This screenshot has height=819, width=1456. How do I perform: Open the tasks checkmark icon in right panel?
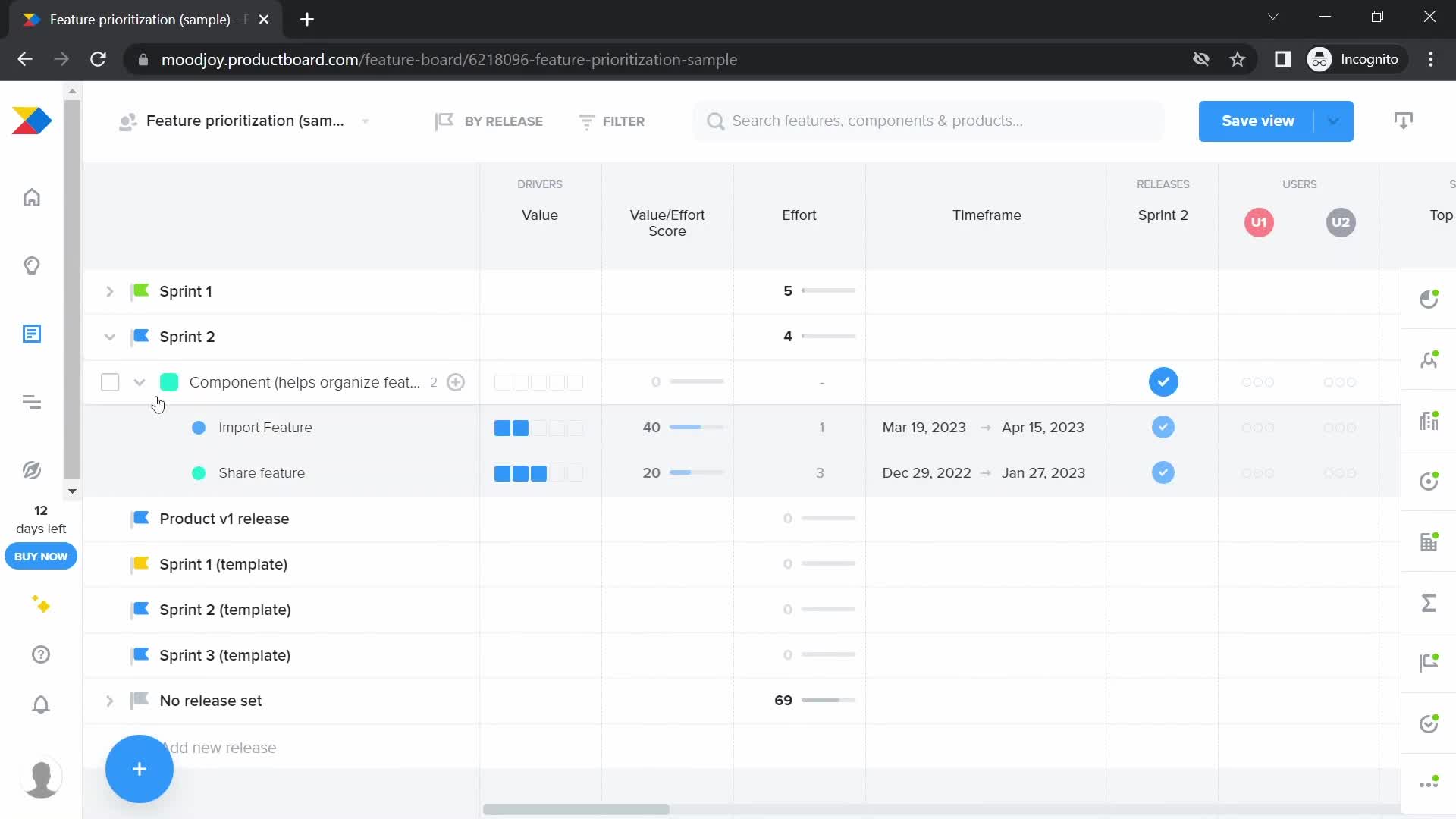[1429, 723]
